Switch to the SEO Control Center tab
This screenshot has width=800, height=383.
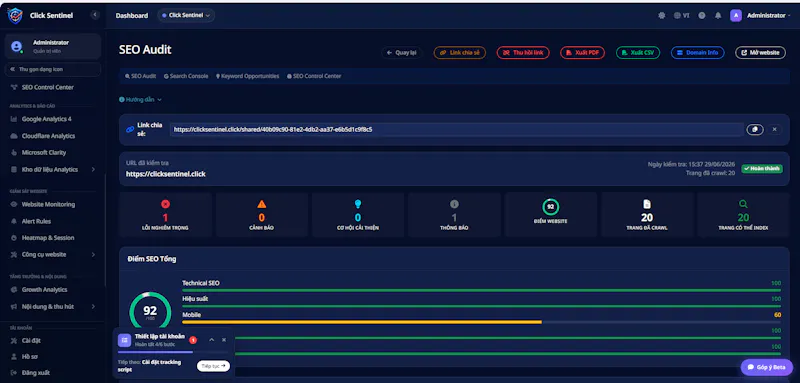pyautogui.click(x=314, y=76)
